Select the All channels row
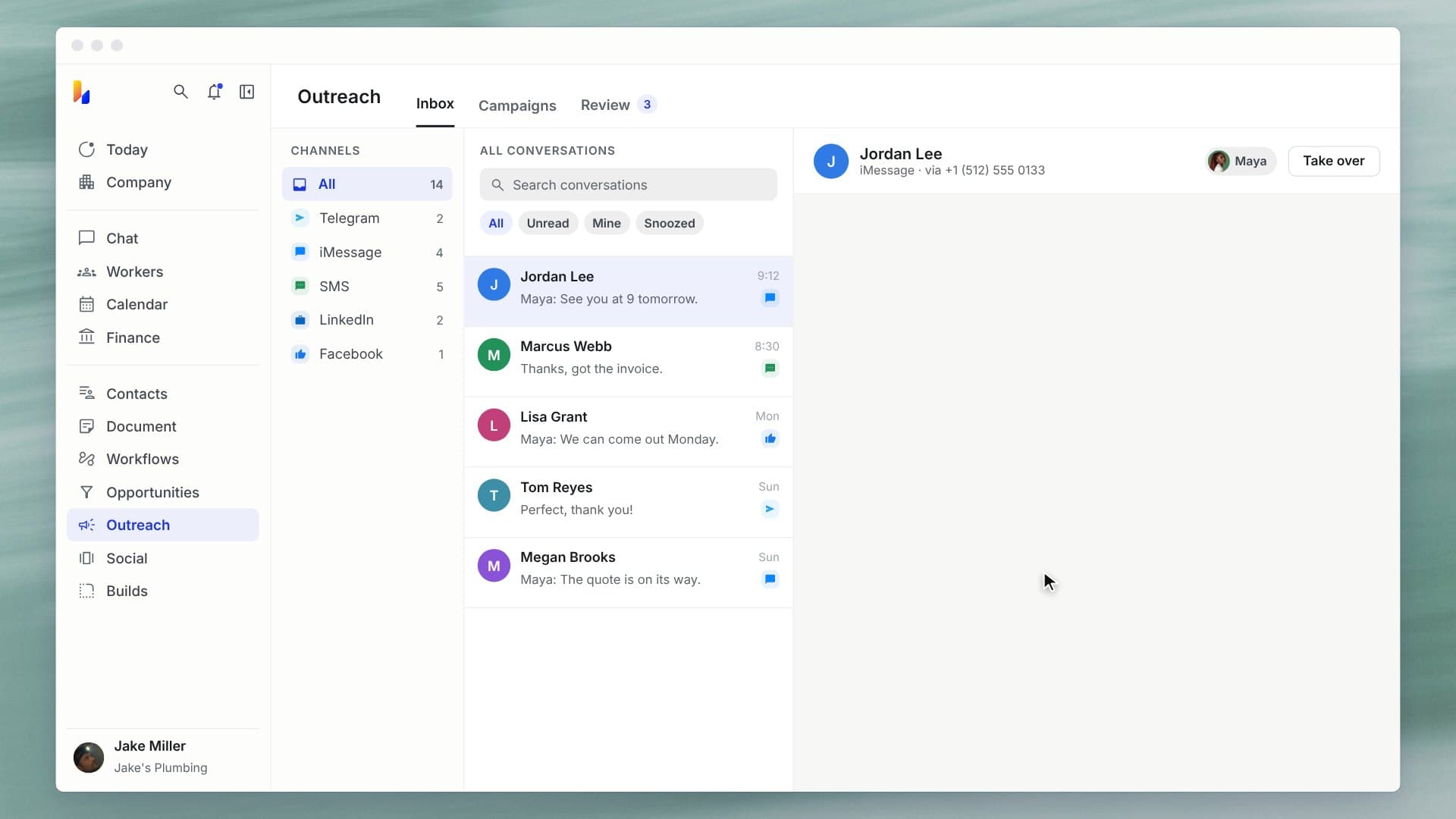 pyautogui.click(x=367, y=184)
